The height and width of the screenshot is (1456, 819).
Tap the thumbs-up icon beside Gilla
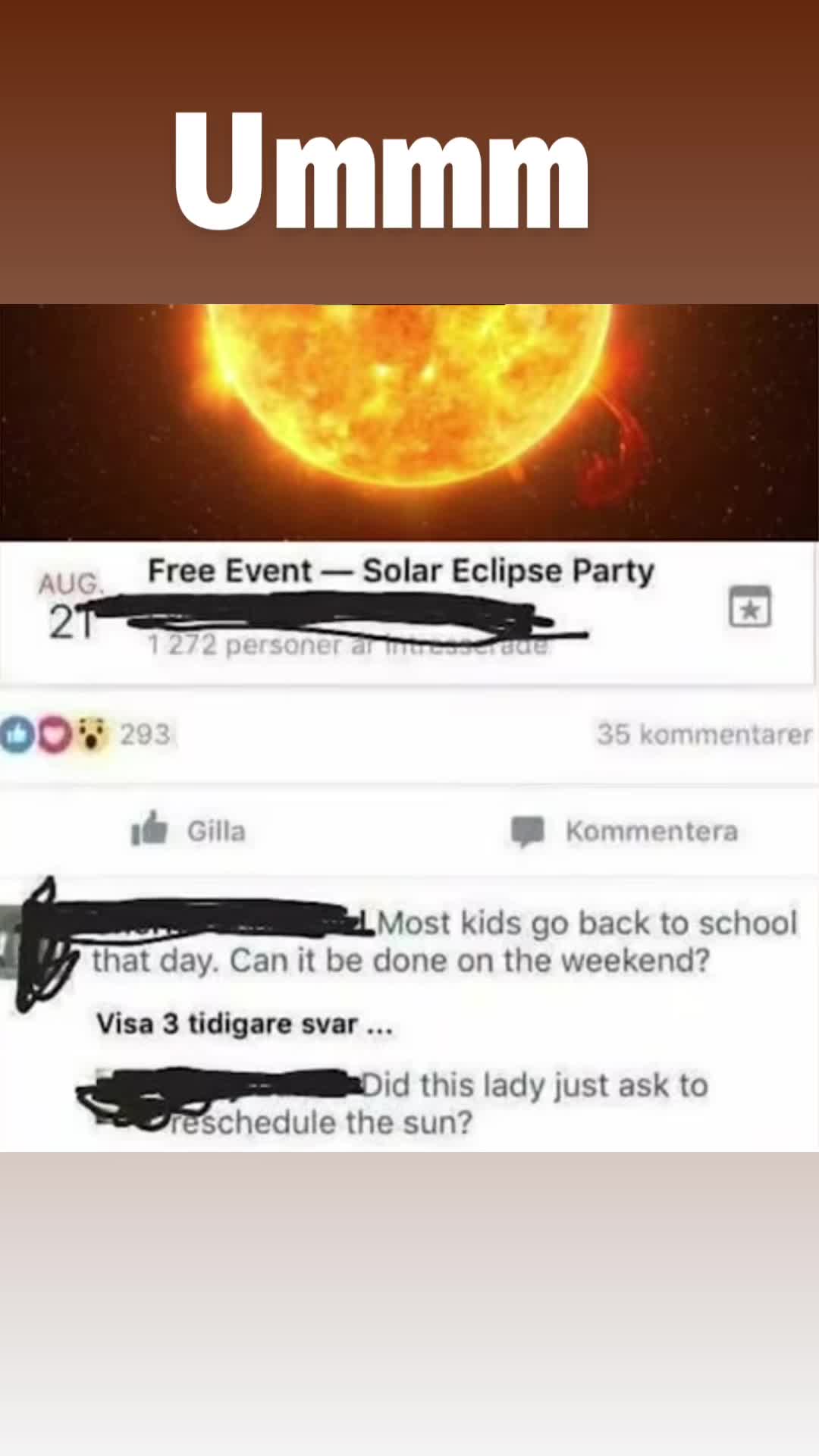click(149, 829)
